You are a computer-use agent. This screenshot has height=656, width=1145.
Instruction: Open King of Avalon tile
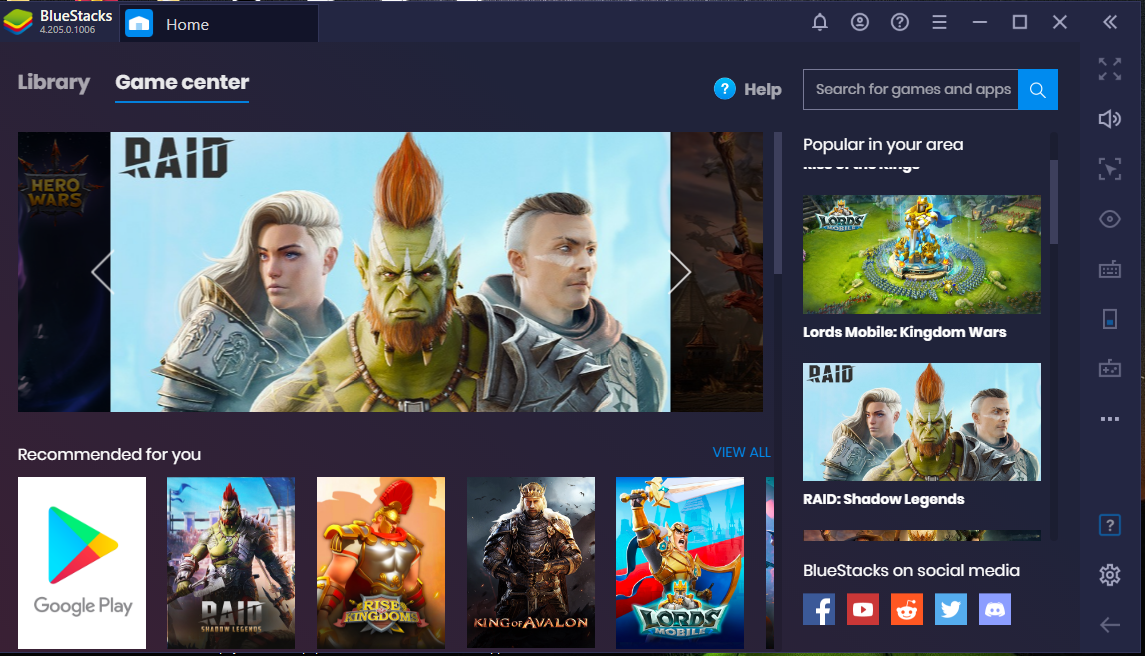tap(531, 562)
